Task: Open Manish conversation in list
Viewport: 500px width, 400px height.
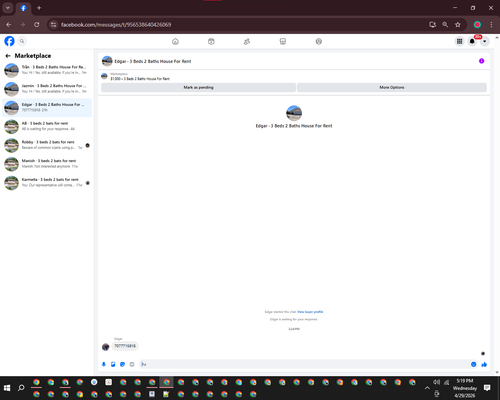Action: click(47, 164)
